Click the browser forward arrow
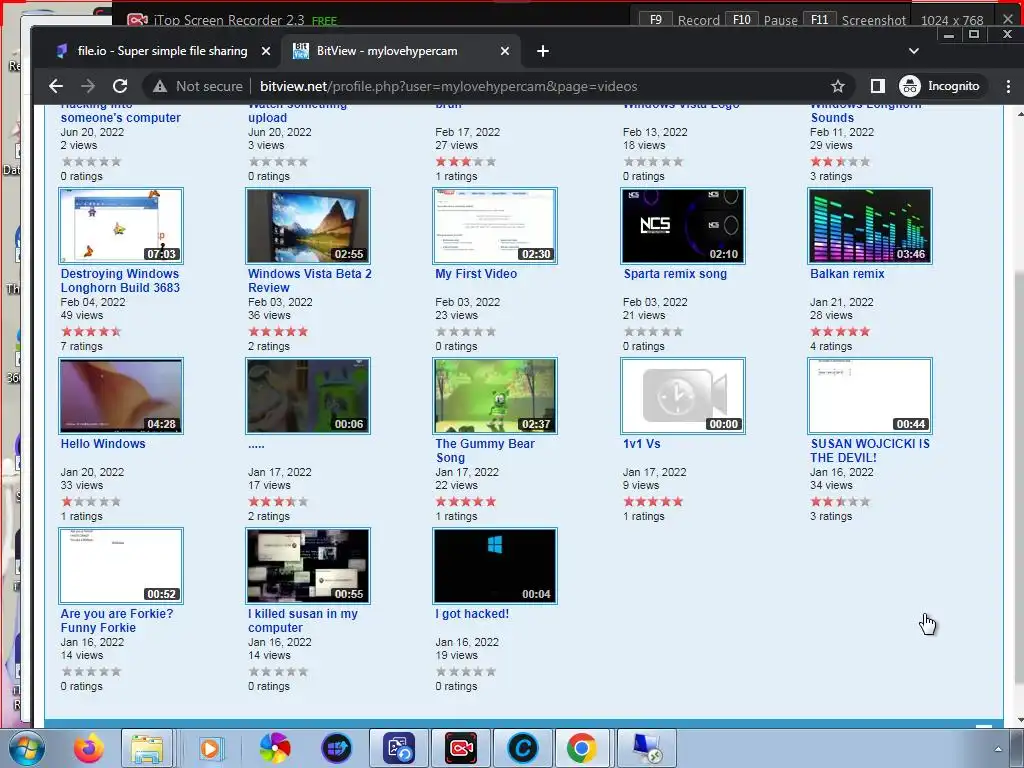The height and width of the screenshot is (768, 1024). [x=88, y=86]
